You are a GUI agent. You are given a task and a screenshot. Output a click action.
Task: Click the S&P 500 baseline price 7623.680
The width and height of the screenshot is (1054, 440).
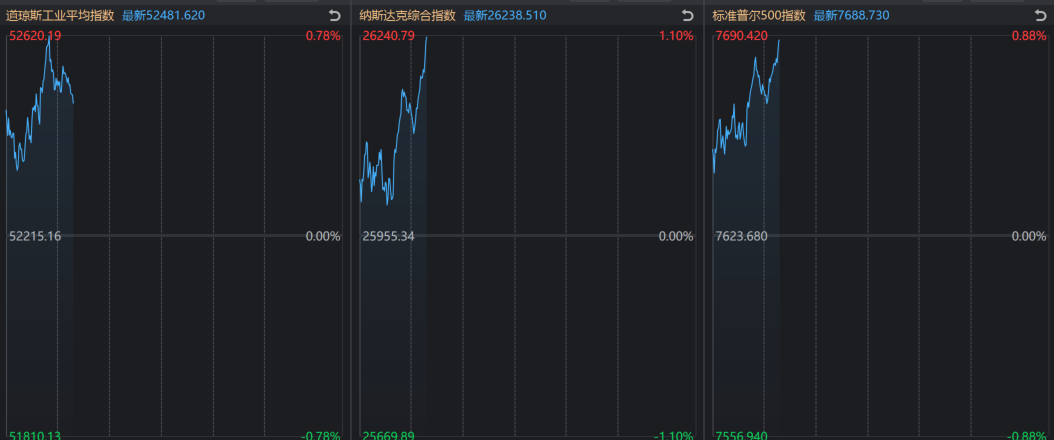[x=741, y=236]
